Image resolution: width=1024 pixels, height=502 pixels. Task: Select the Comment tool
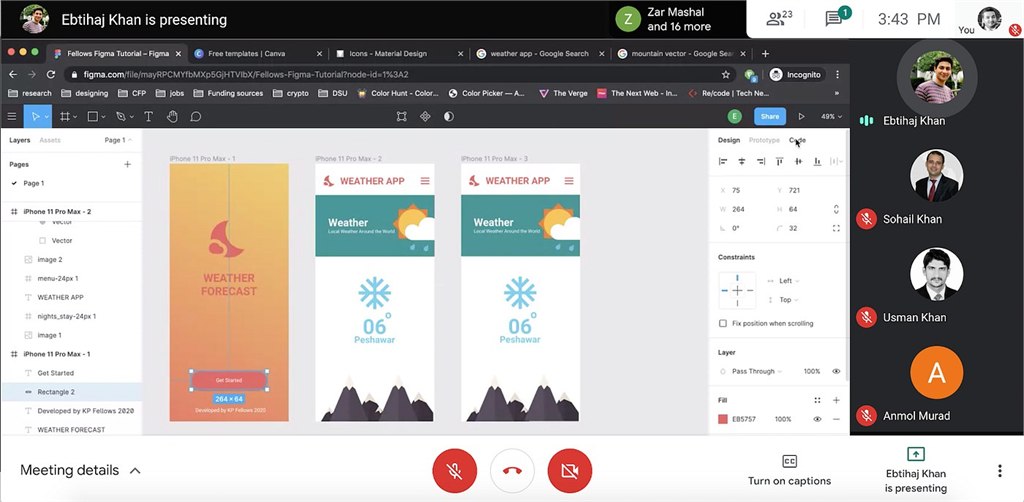pyautogui.click(x=196, y=116)
